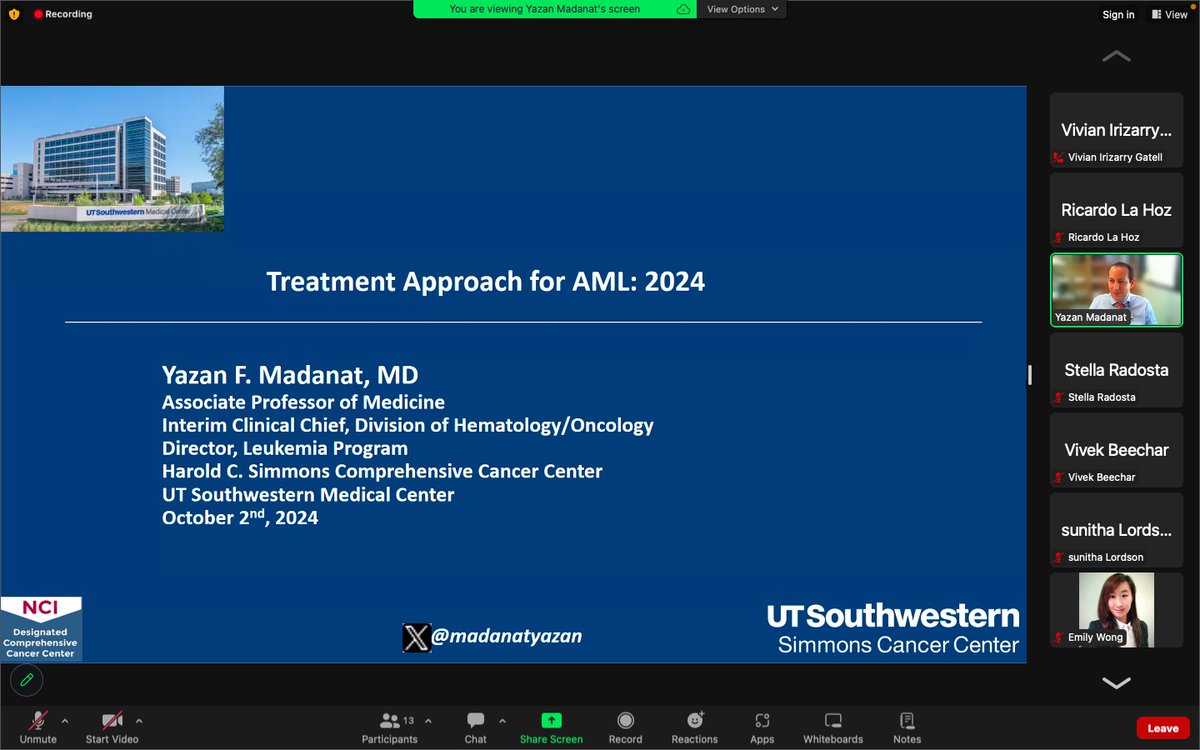Click the panel divider handle beside shared screen
Viewport: 1200px width, 750px height.
click(1029, 375)
